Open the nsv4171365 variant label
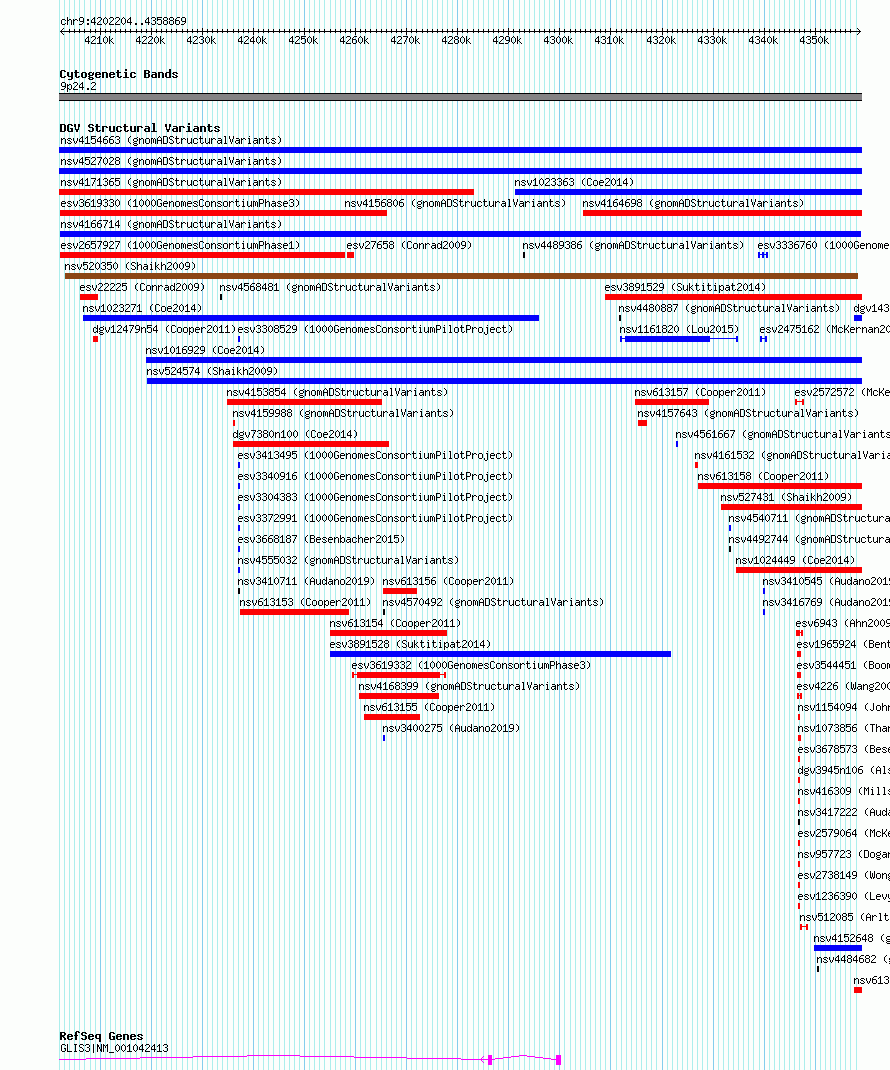The image size is (890, 1070). [x=171, y=182]
